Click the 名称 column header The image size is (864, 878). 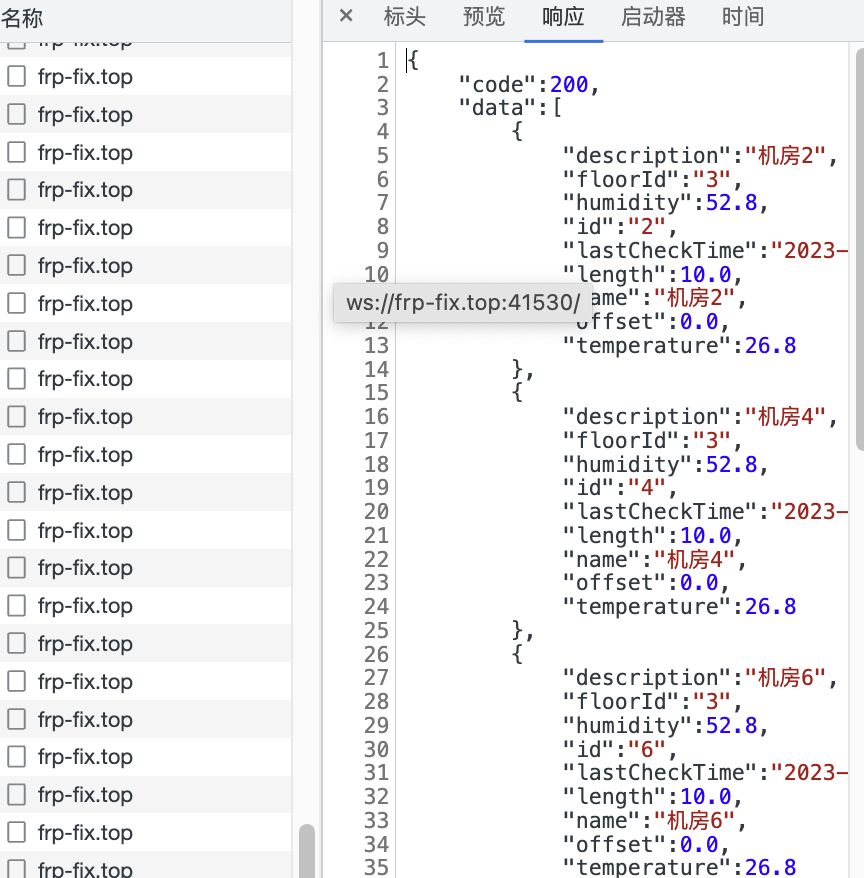coord(22,17)
